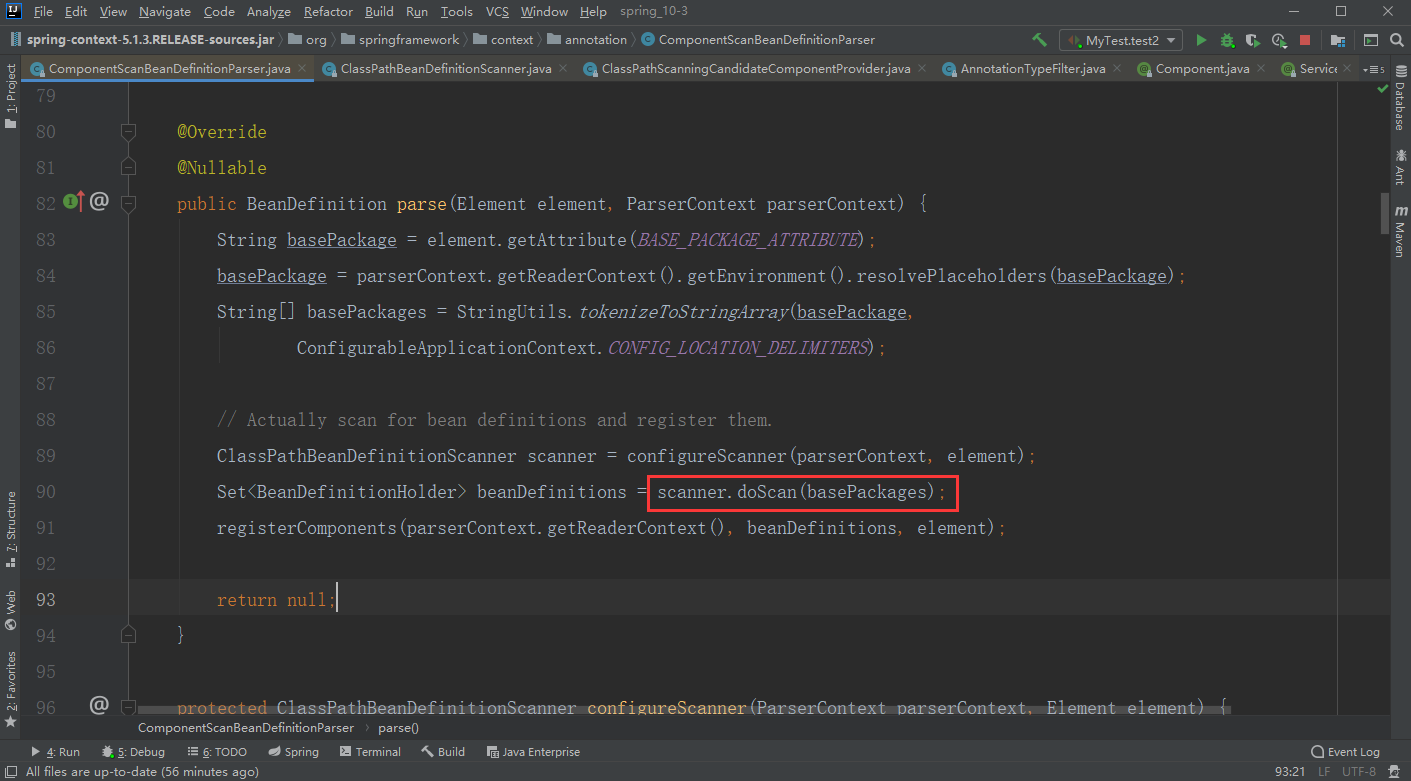The height and width of the screenshot is (781, 1411).
Task: Open the Ant tool window
Action: pos(1400,169)
